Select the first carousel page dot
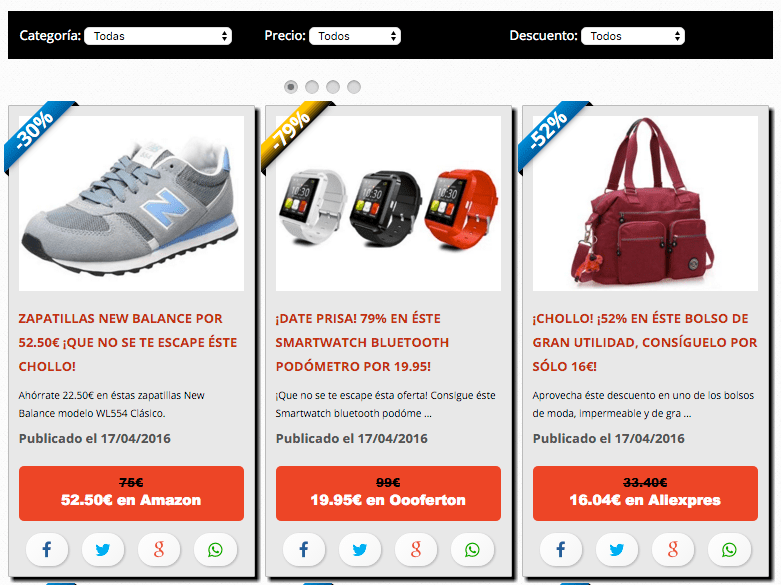 tap(291, 87)
